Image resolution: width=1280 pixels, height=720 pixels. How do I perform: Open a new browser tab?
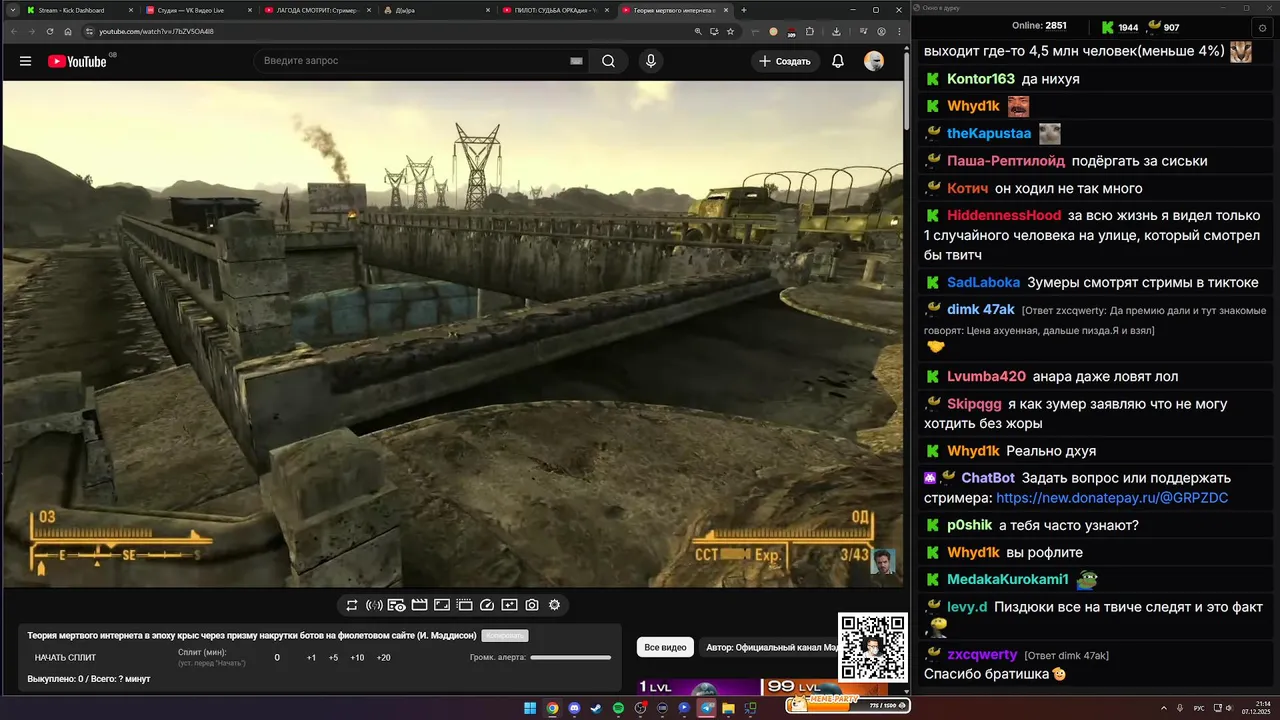pyautogui.click(x=743, y=10)
